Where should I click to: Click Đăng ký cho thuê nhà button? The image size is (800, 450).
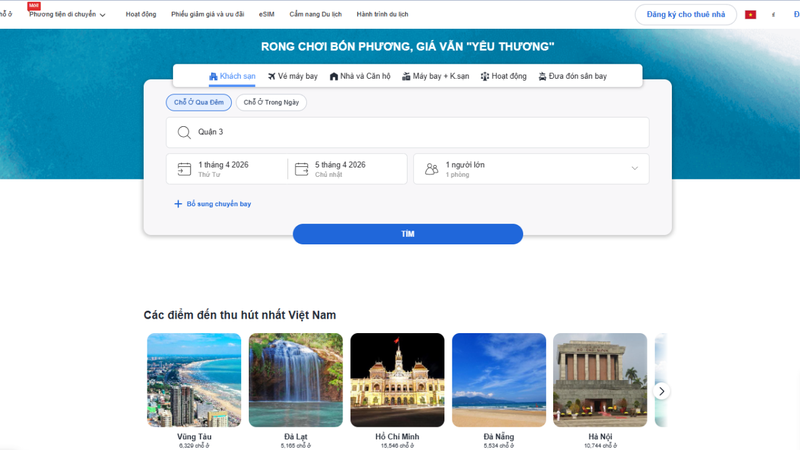coord(686,14)
